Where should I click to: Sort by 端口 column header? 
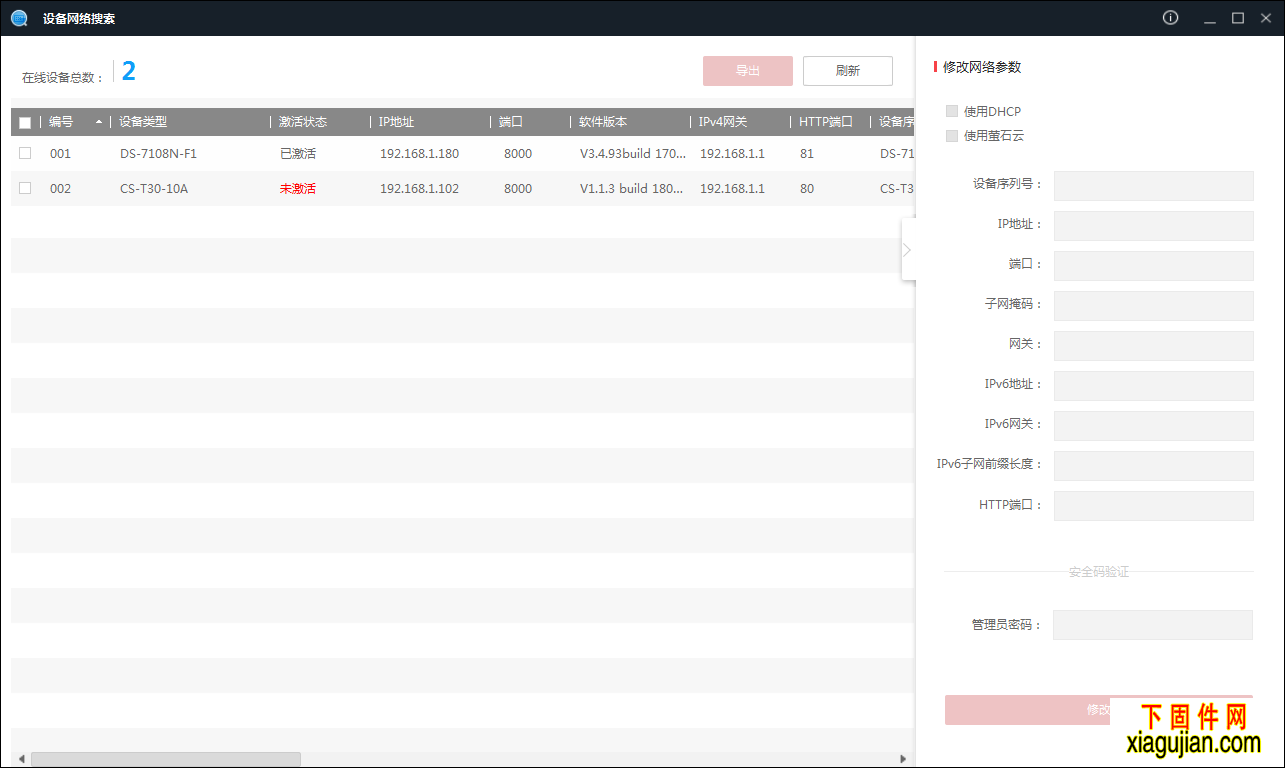pos(511,122)
